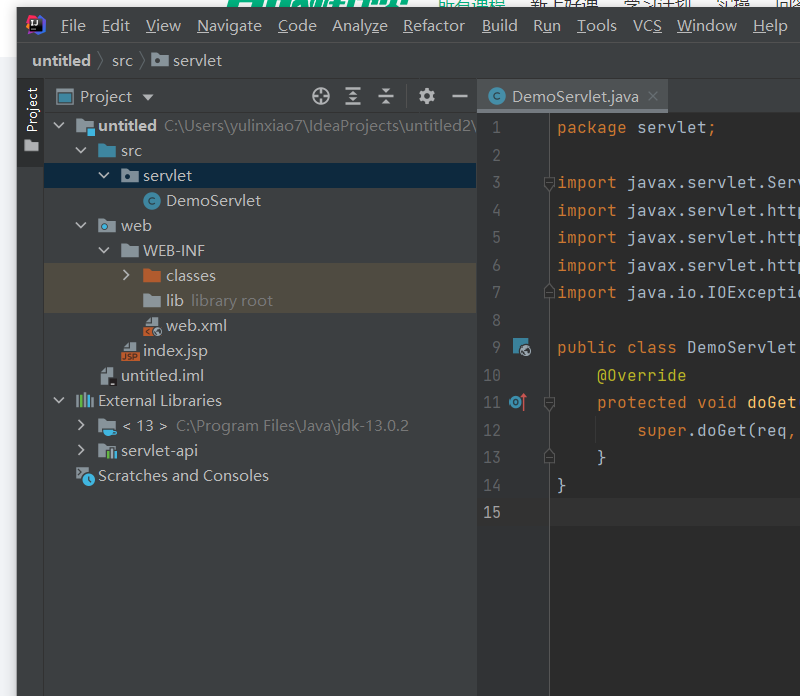Collapse the External Libraries node

point(59,401)
